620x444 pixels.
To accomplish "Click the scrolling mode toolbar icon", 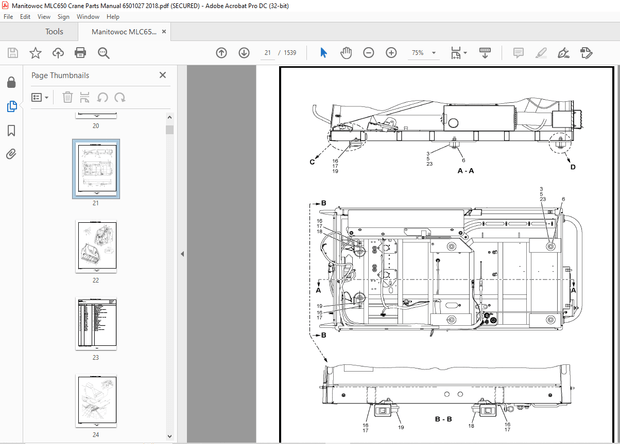I will tap(485, 53).
